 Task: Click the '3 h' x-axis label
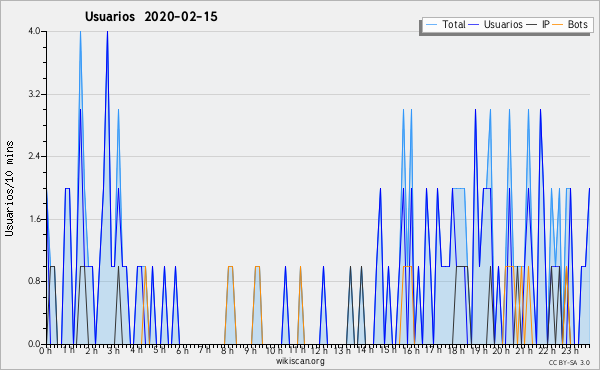[114, 351]
